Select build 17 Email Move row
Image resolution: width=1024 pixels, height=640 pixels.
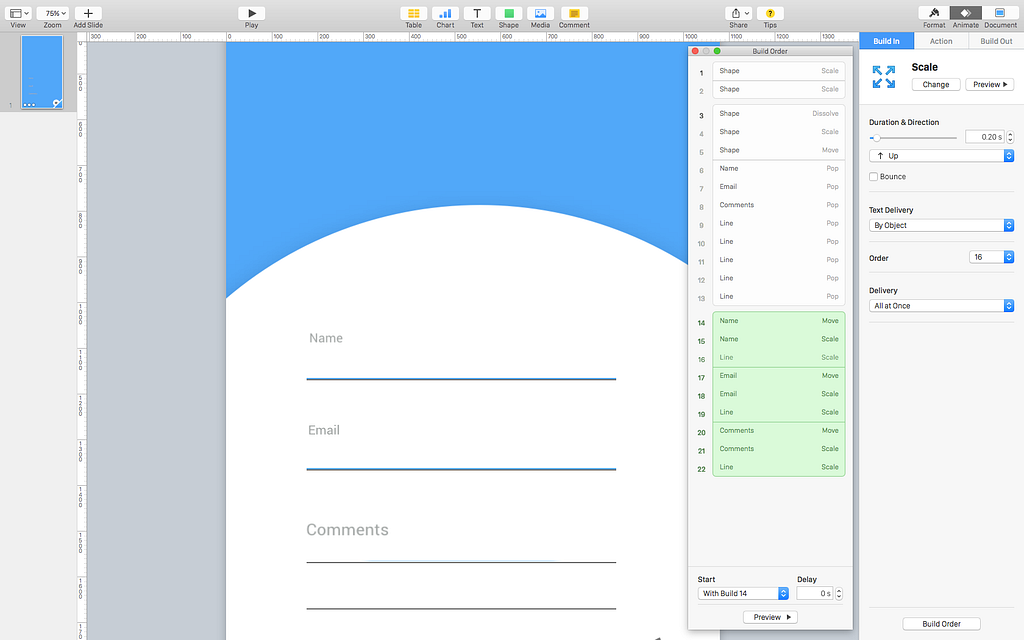point(778,376)
